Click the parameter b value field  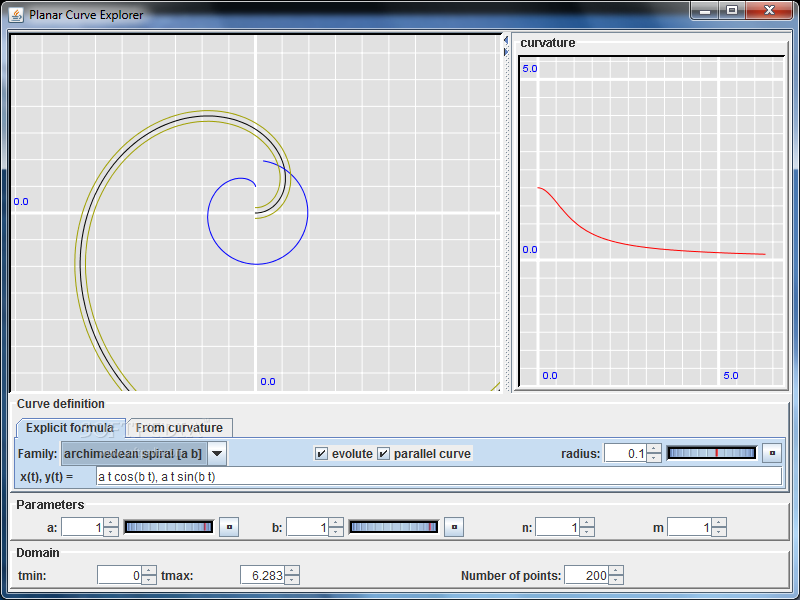click(308, 527)
